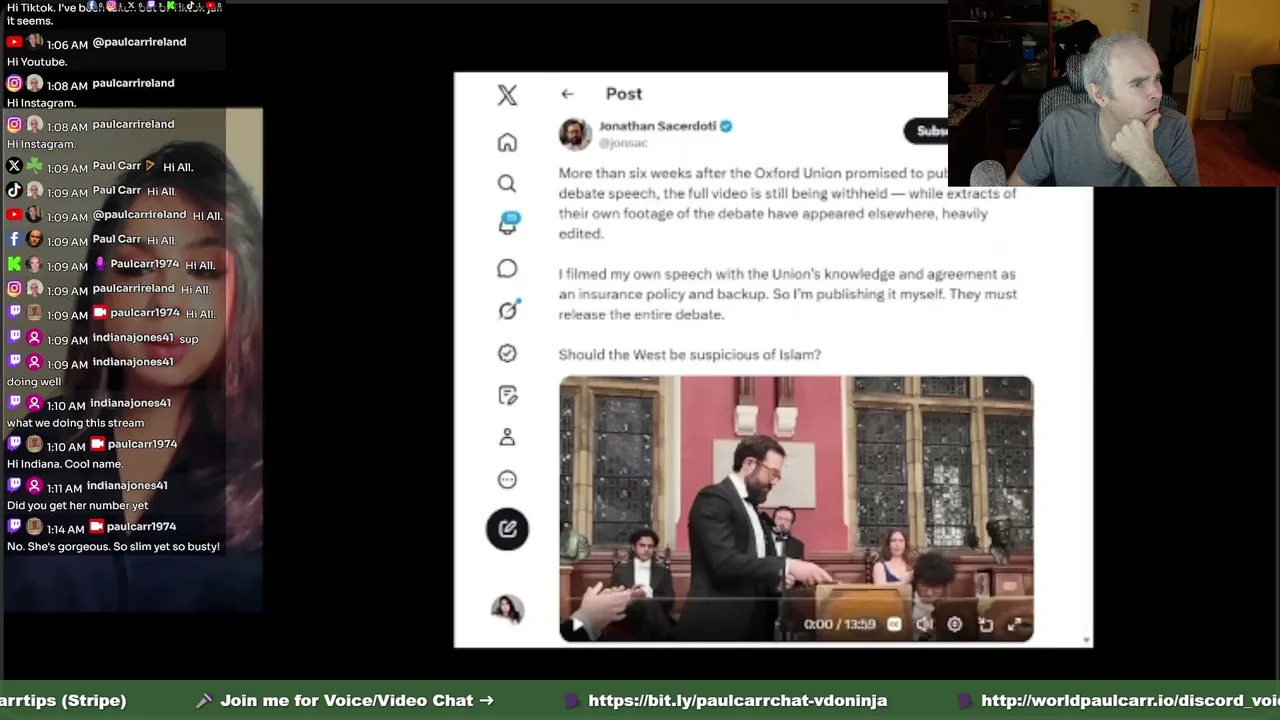Viewport: 1280px width, 720px height.
Task: Select the @paulcarrireland username at 1:06 AM
Action: [x=139, y=42]
